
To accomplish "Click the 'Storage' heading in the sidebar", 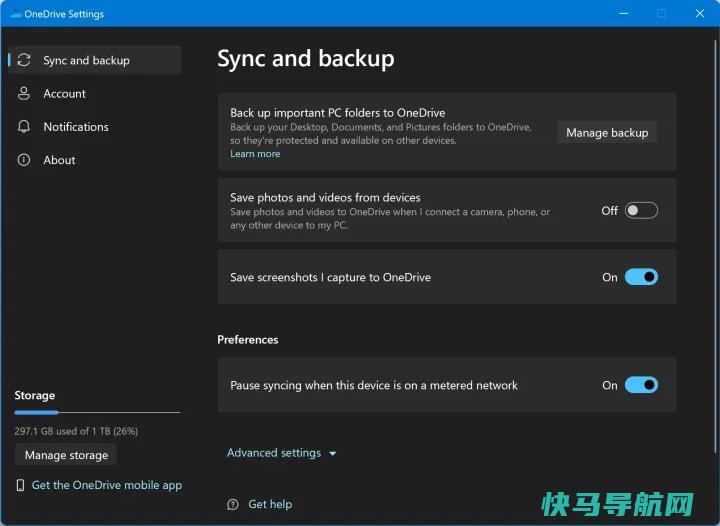I will (34, 395).
